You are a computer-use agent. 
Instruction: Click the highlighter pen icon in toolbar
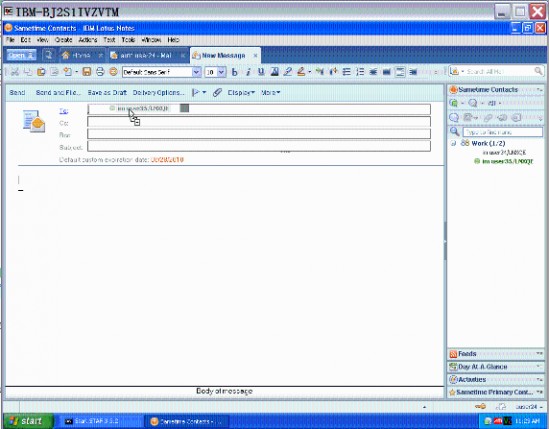coord(288,72)
